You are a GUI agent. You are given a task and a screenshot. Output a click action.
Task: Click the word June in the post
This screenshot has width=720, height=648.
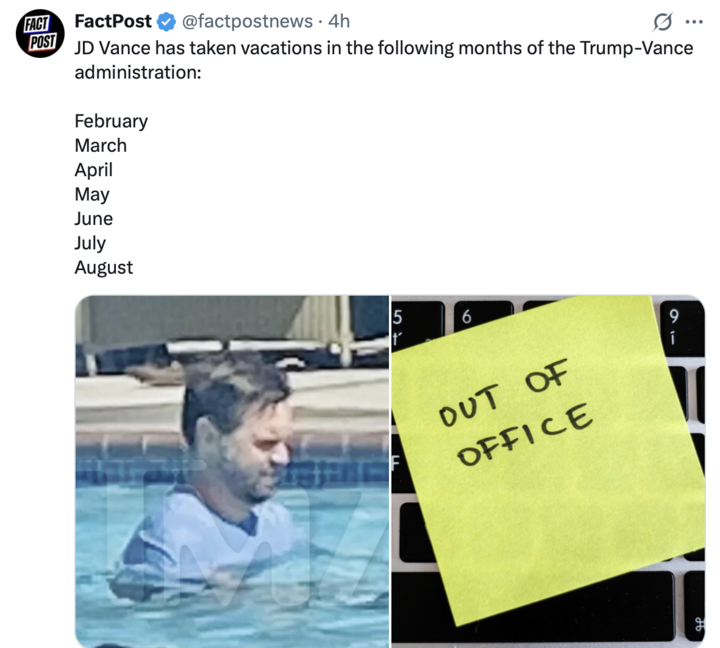[94, 218]
